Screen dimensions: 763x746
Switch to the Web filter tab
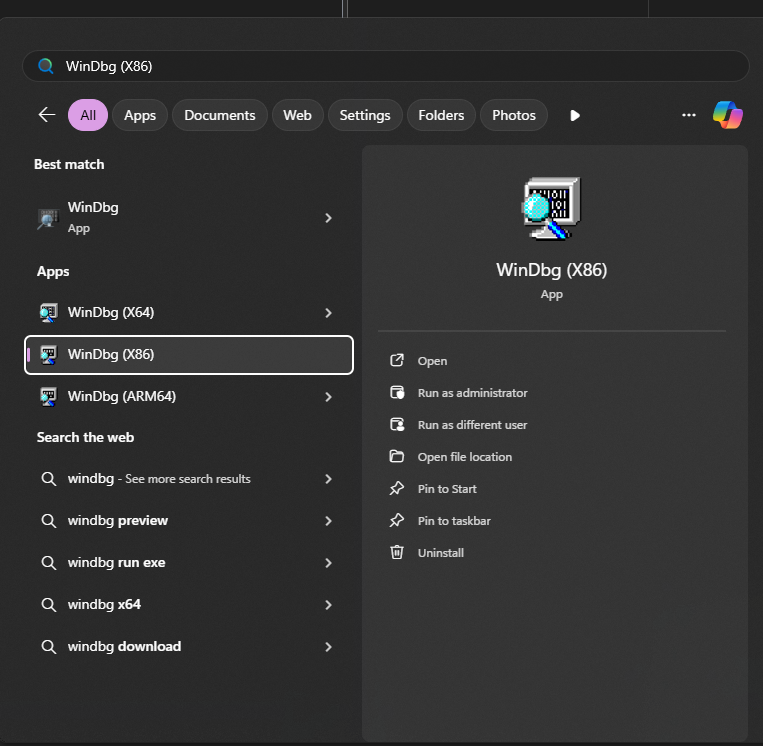click(x=297, y=115)
